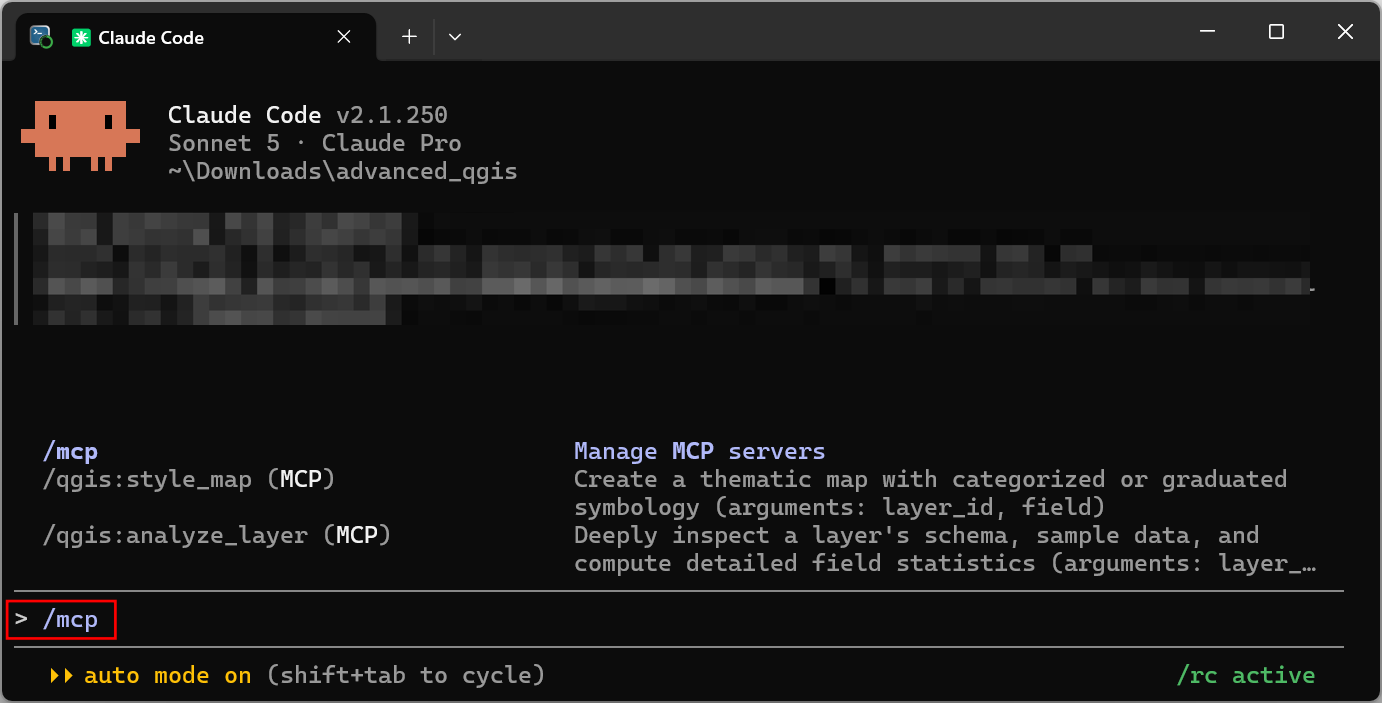Screen dimensions: 1382x703
Task: Click the 'auto mode on' status indicator
Action: pos(167,676)
